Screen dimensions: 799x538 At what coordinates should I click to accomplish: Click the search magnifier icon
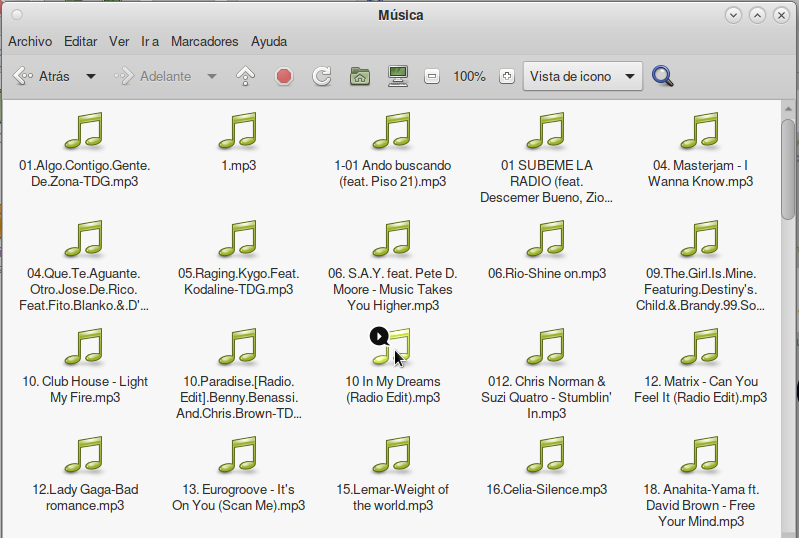[662, 76]
